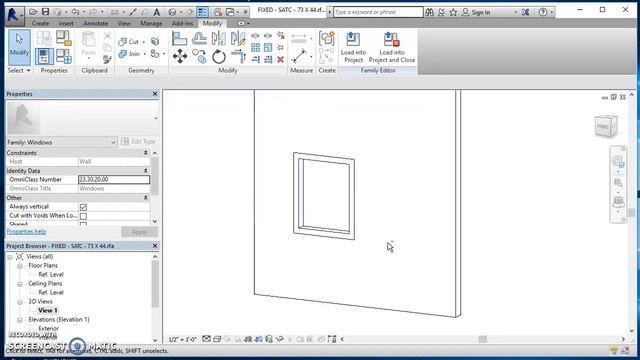Click the Modify selection tool
This screenshot has width=640, height=360.
click(x=19, y=47)
